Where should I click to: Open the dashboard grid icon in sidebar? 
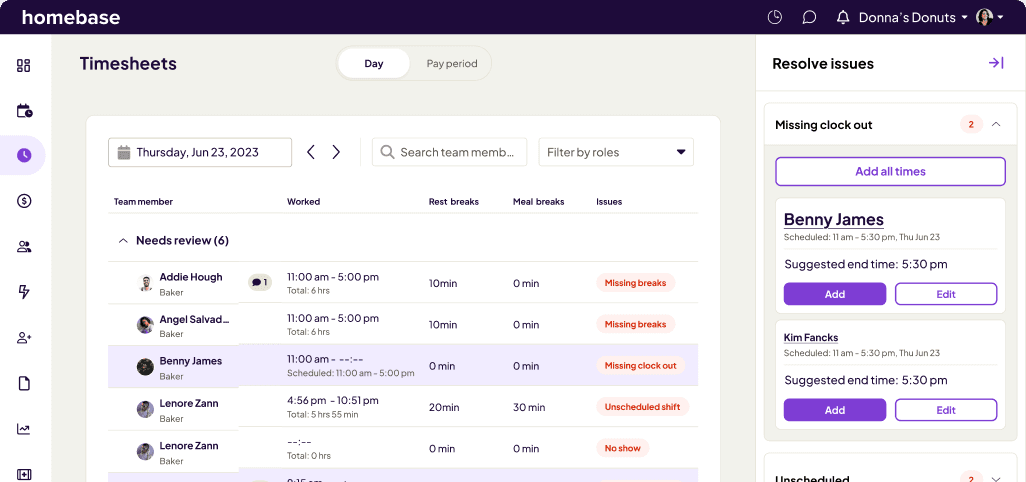pyautogui.click(x=24, y=65)
